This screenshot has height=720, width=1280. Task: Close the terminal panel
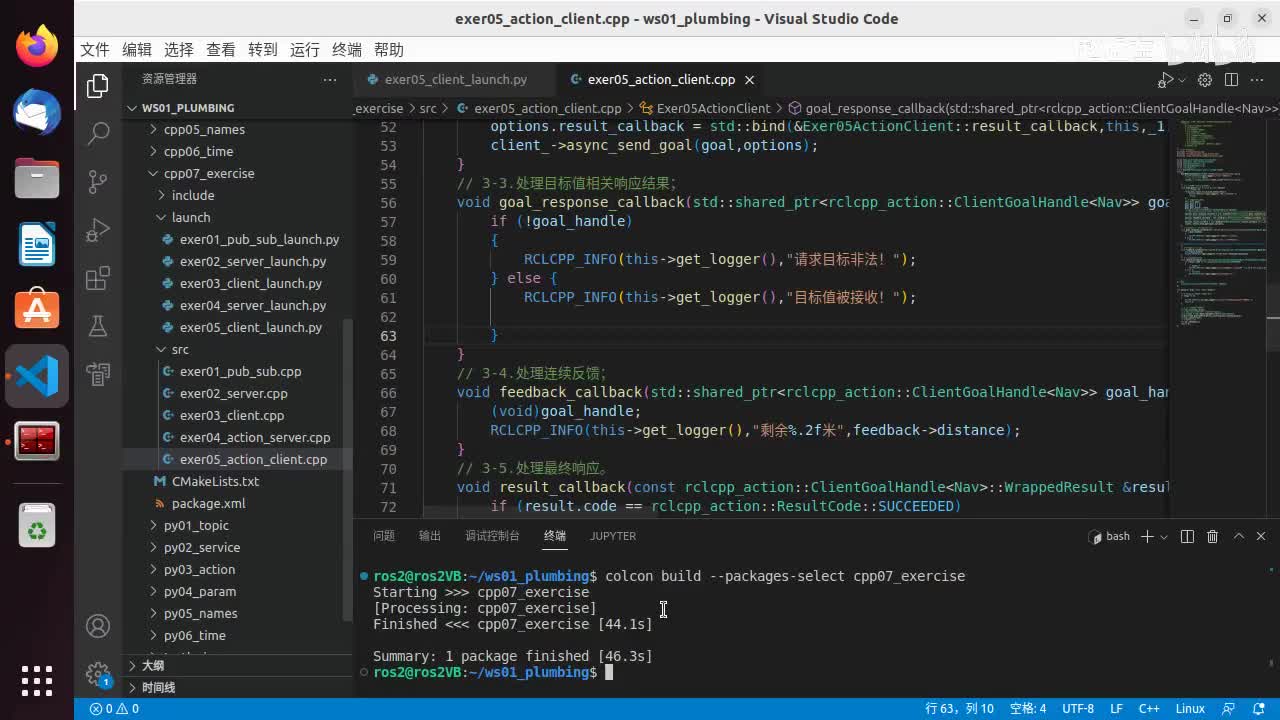click(1261, 537)
